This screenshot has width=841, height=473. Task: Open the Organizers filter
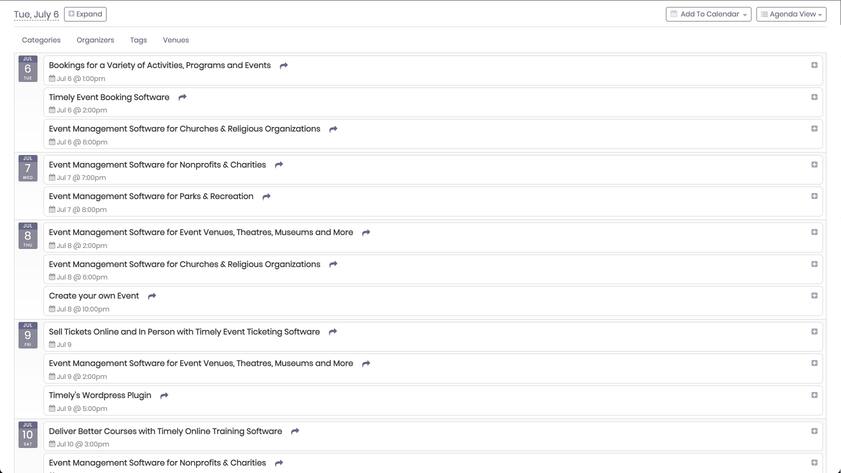95,40
